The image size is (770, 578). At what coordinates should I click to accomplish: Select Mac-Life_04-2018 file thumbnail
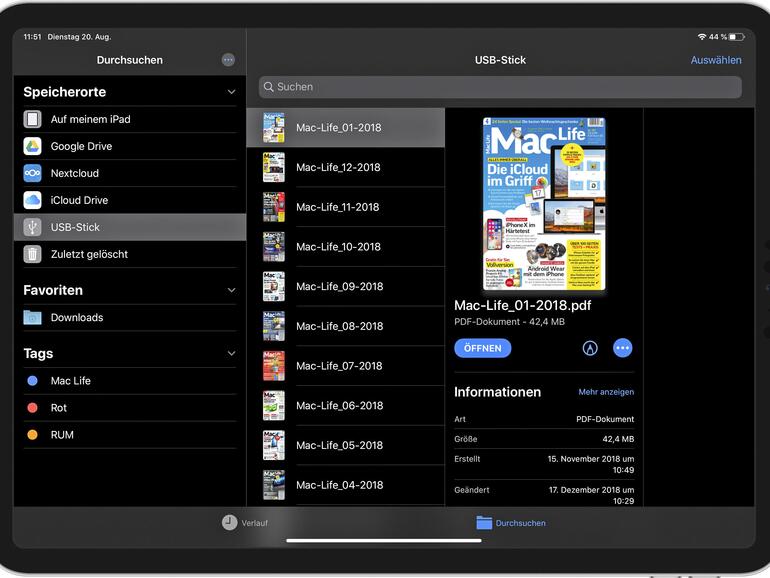[x=274, y=486]
